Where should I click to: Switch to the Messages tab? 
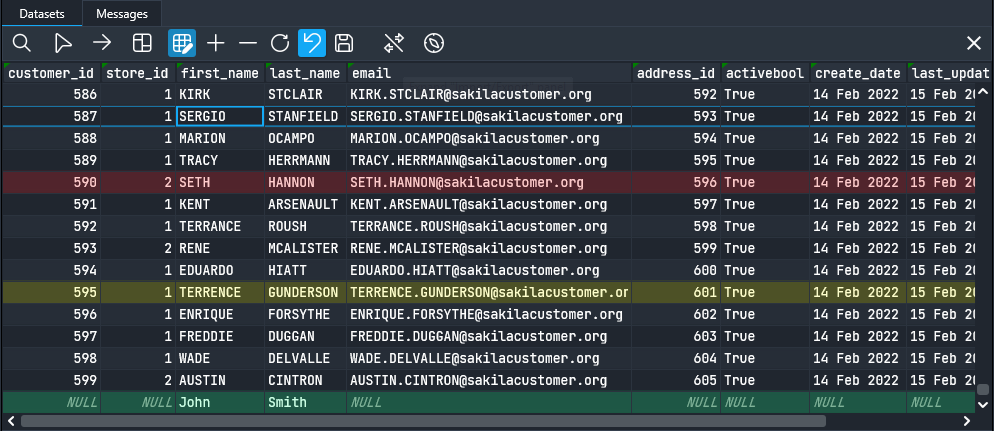pyautogui.click(x=122, y=14)
